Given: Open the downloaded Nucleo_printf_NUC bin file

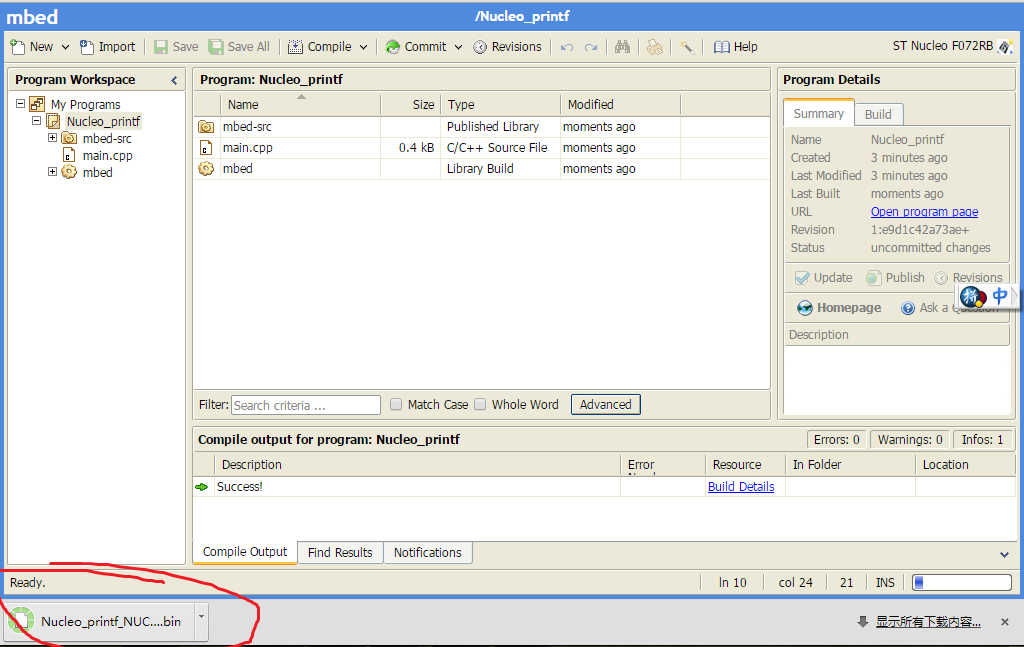Looking at the screenshot, I should [99, 621].
